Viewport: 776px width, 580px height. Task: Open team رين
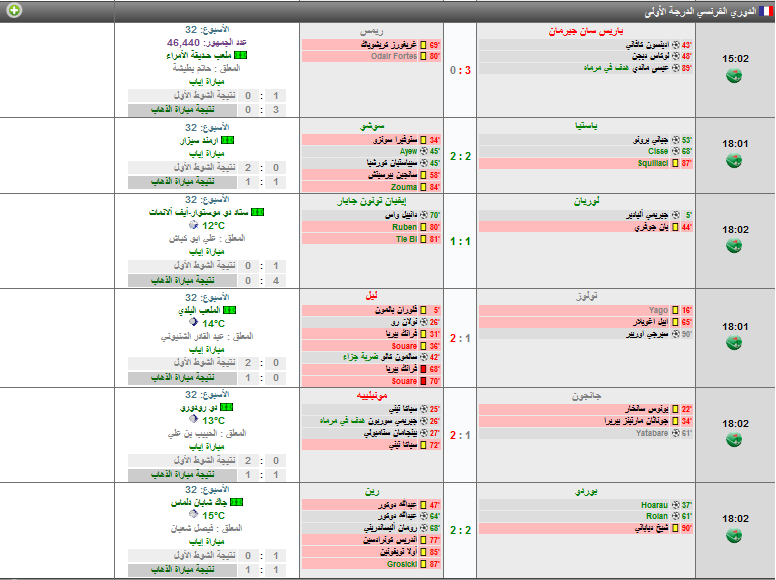(x=372, y=491)
